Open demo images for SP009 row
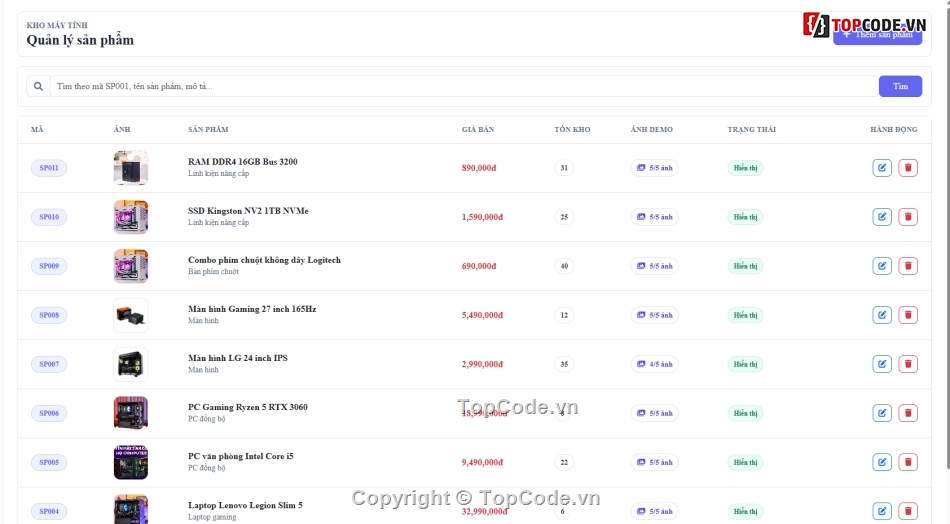The height and width of the screenshot is (524, 950). point(654,266)
